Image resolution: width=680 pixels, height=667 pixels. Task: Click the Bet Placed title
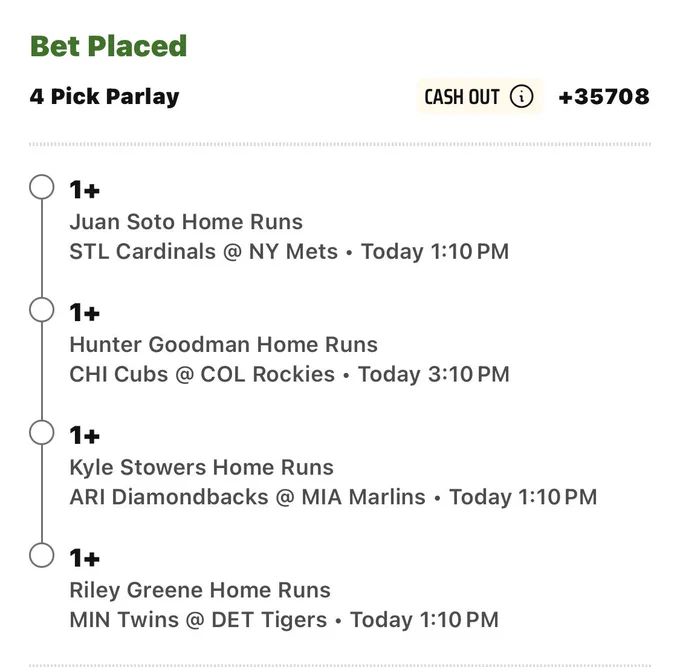click(108, 46)
